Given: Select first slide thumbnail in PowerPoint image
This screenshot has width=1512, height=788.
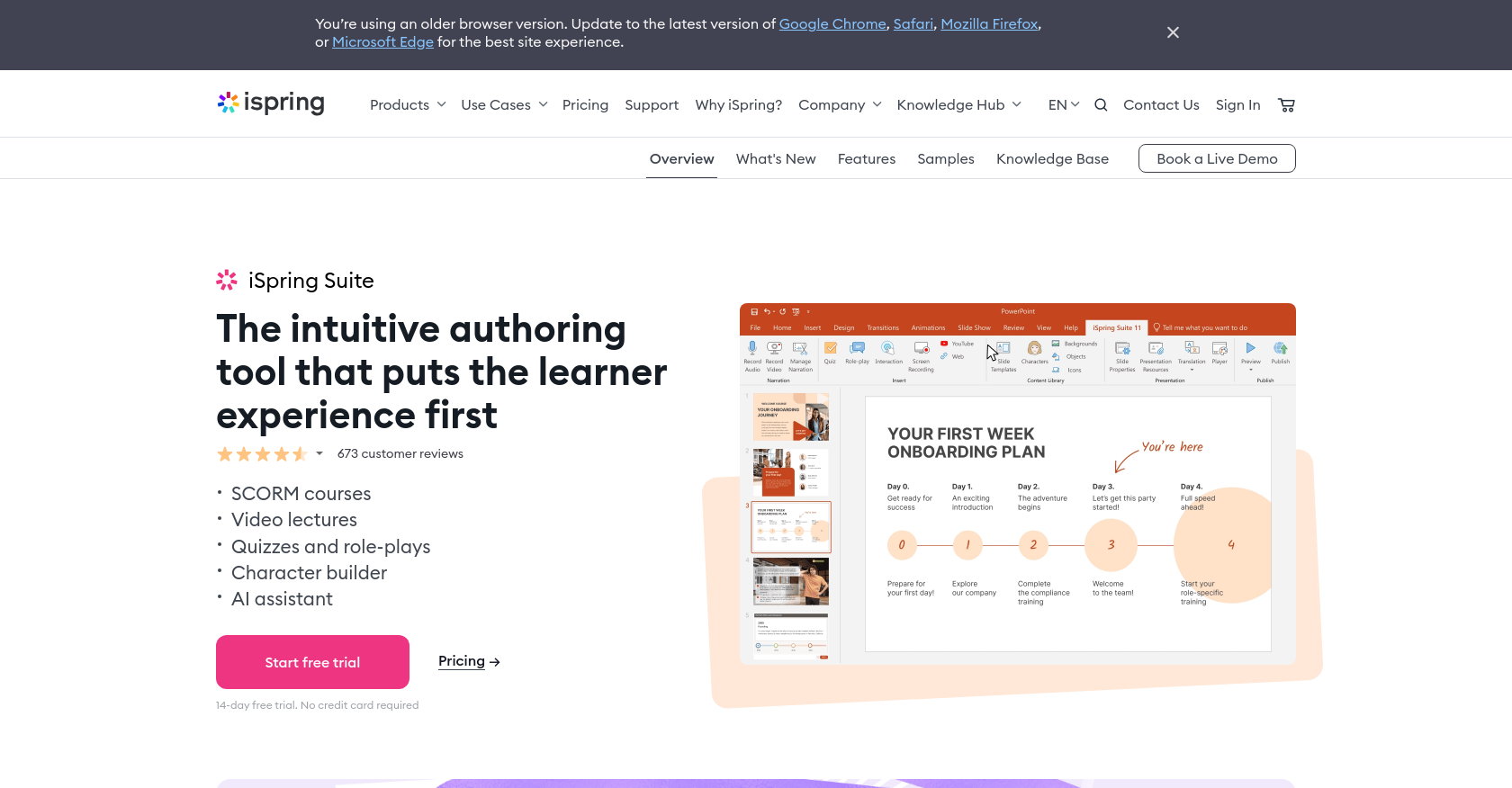Looking at the screenshot, I should (x=791, y=417).
